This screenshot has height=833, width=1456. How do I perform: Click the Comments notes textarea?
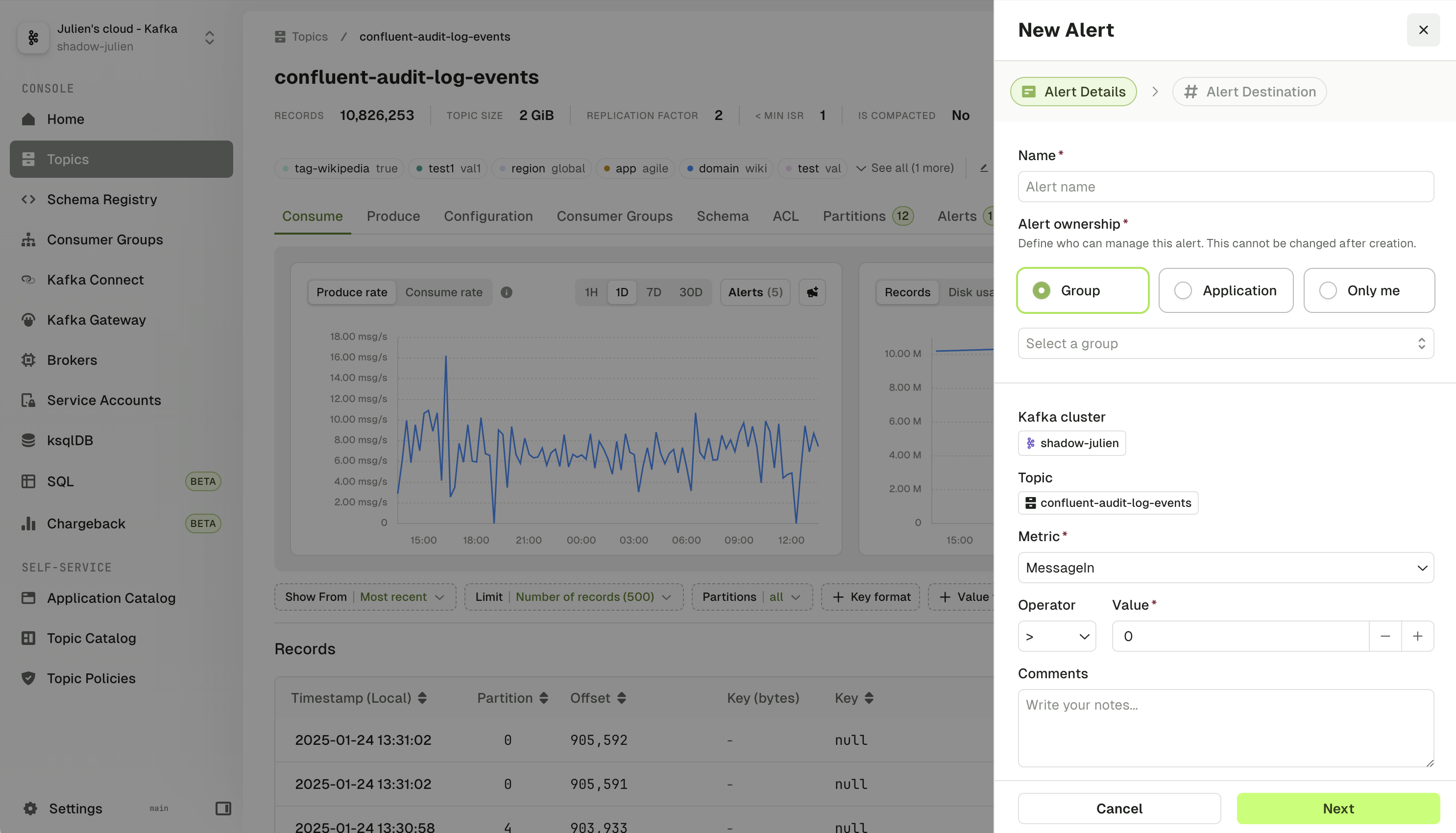click(x=1225, y=728)
